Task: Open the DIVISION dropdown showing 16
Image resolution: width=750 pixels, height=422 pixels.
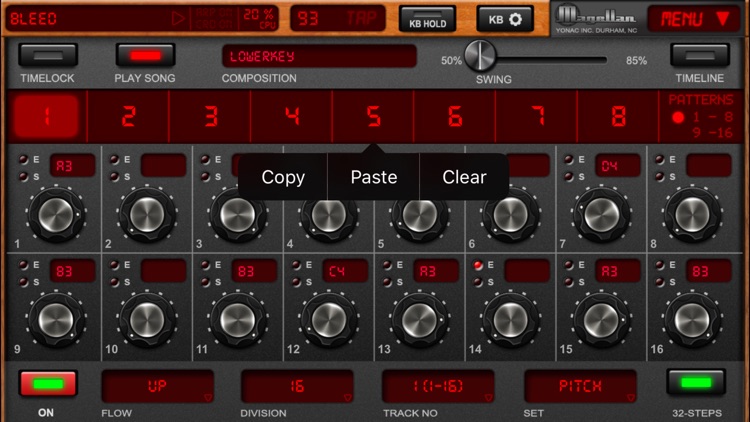Action: point(297,386)
